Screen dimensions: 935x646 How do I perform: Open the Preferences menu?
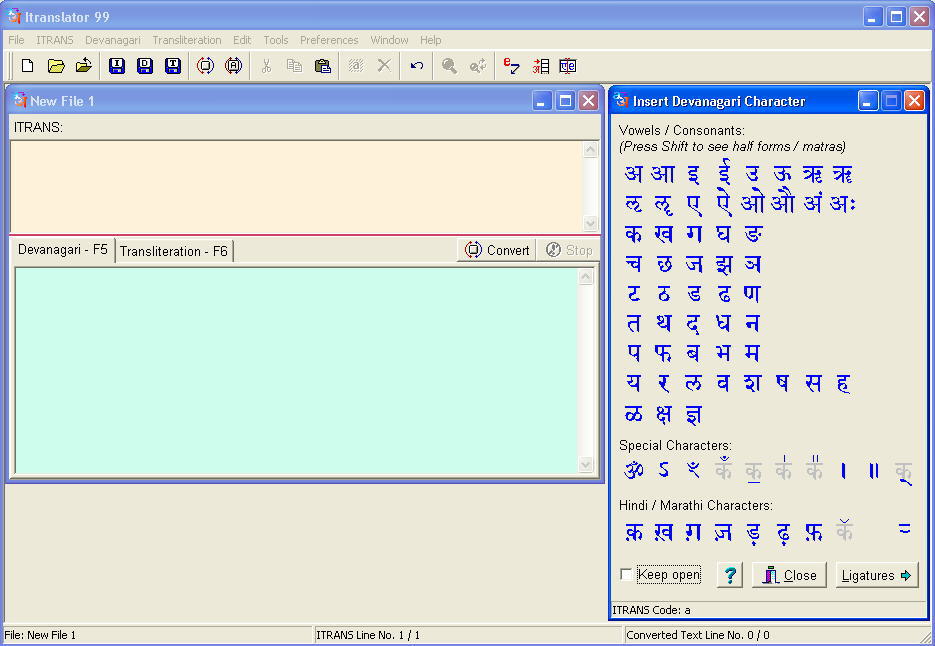coord(329,40)
